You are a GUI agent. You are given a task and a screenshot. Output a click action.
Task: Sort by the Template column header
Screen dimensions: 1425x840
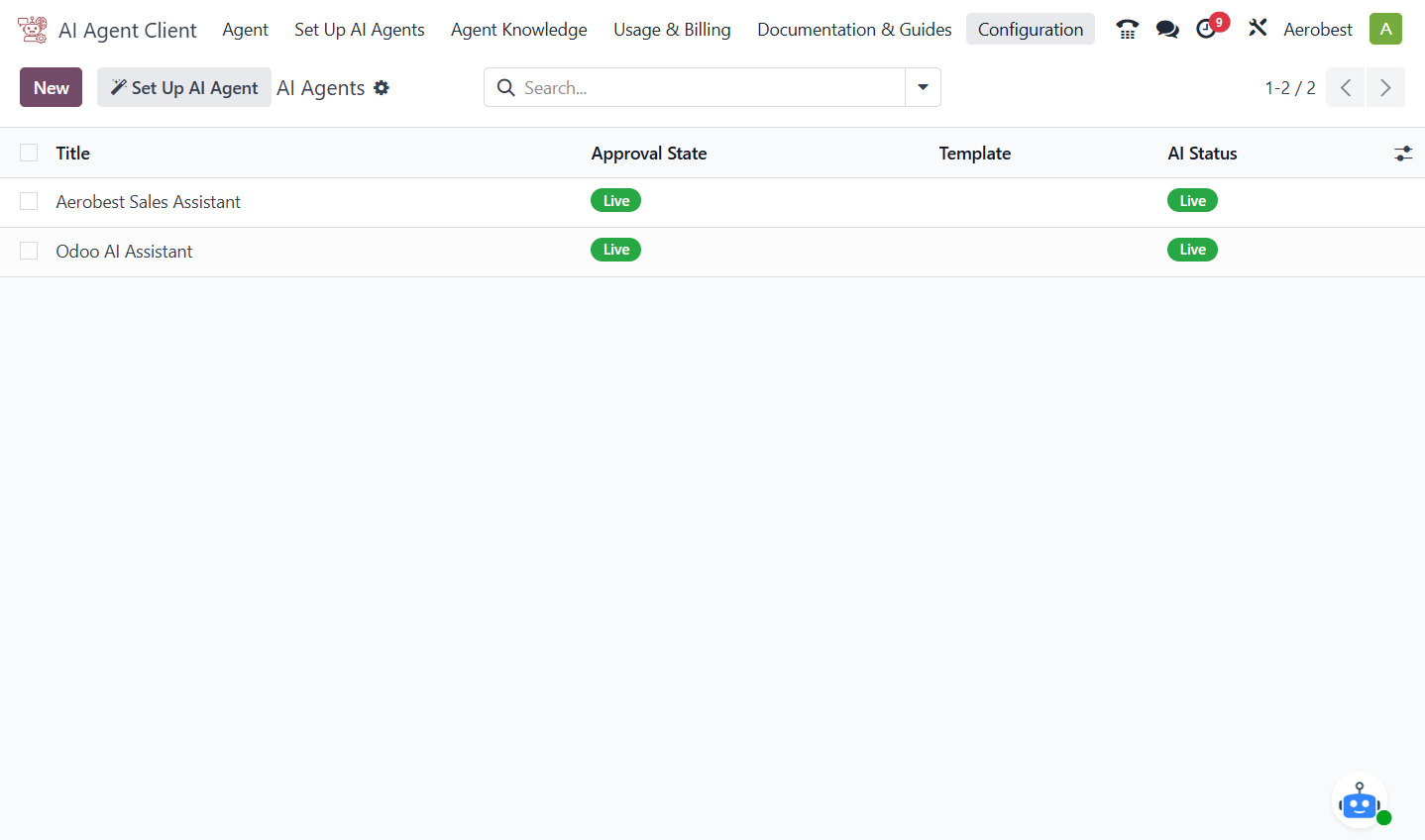point(975,154)
